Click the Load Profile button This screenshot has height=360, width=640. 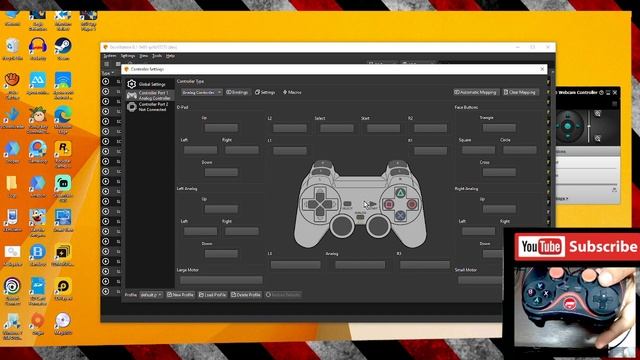(x=212, y=295)
